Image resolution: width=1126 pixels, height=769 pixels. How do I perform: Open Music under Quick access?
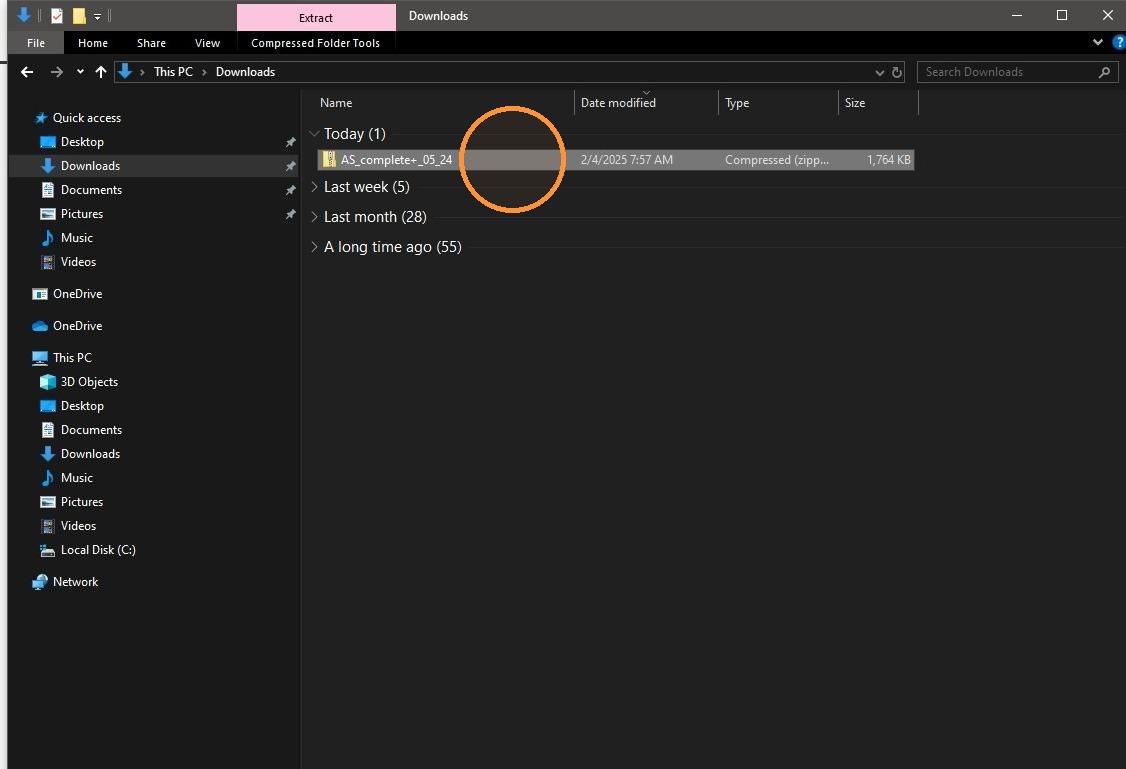click(x=77, y=238)
